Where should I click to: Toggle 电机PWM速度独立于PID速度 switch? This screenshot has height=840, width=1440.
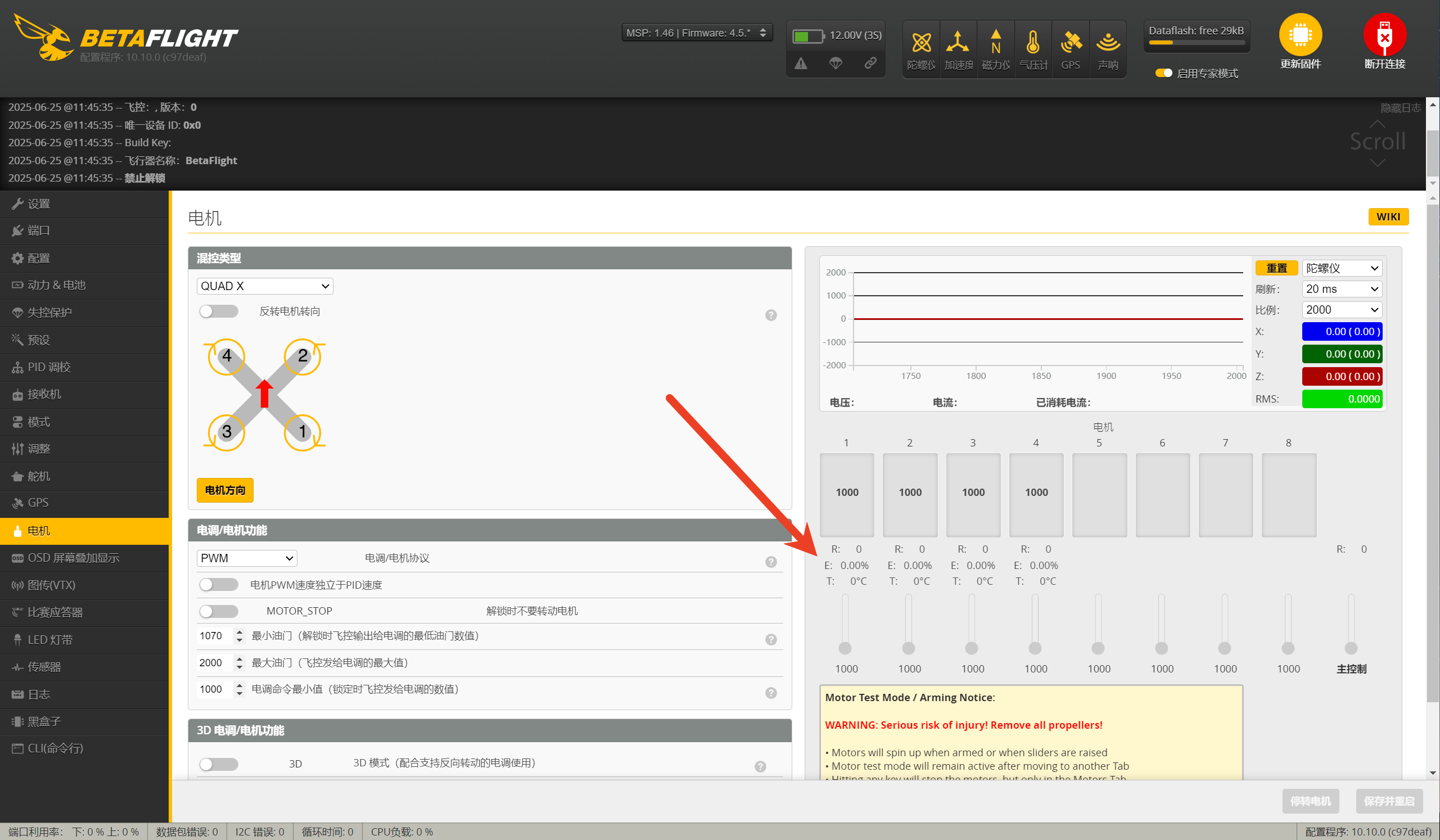tap(218, 584)
